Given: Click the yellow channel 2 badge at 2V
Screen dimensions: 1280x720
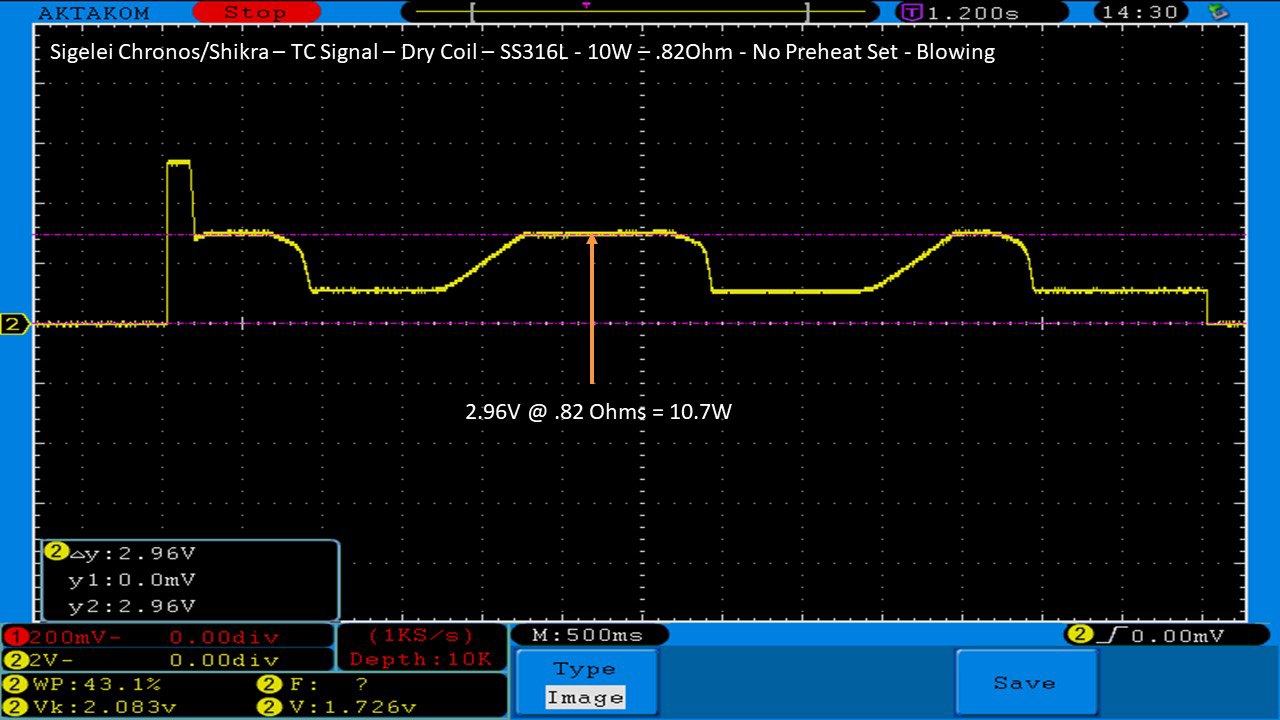Looking at the screenshot, I should [13, 660].
